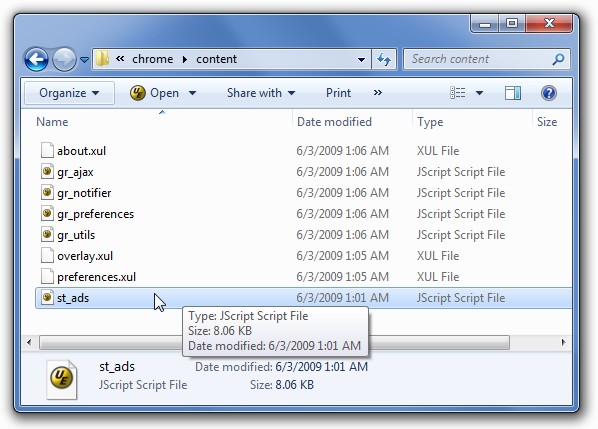Click Date modified value in details pane
The height and width of the screenshot is (429, 598).
point(322,367)
